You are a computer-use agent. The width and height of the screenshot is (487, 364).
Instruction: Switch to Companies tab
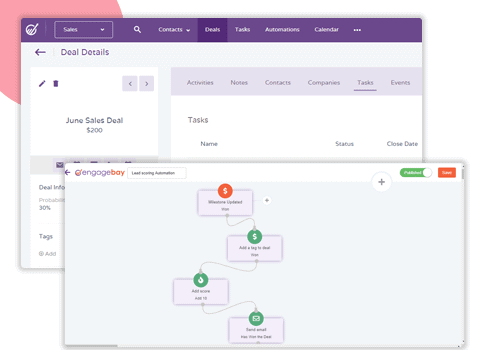pyautogui.click(x=324, y=82)
